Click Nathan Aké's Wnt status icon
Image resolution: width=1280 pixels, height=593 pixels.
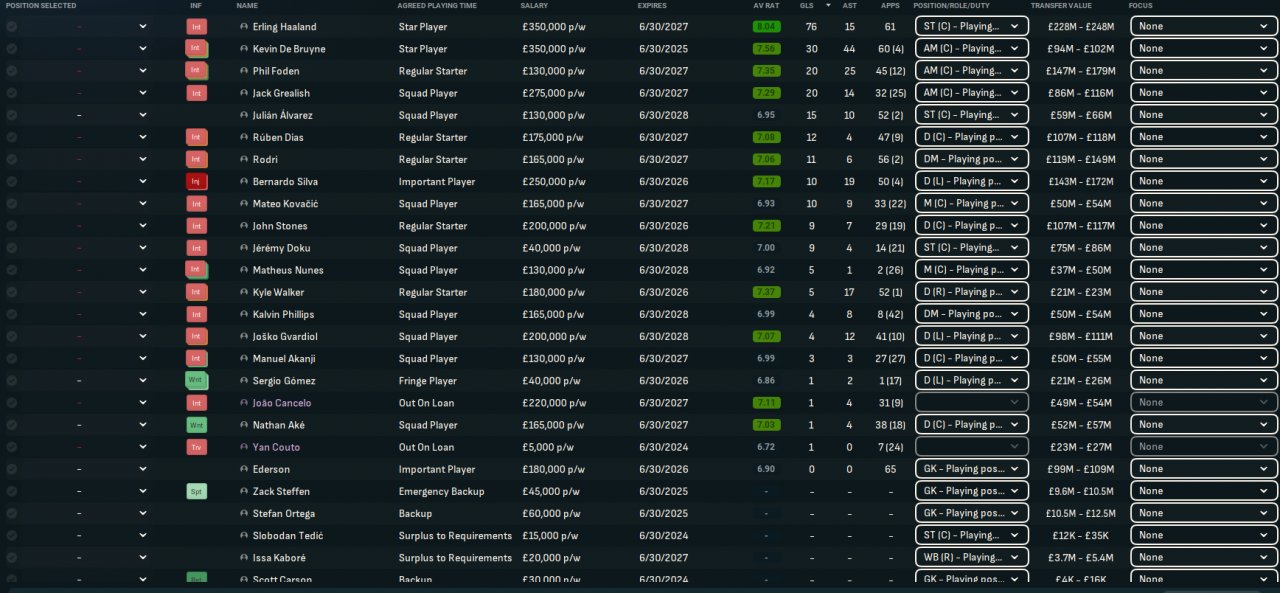coord(197,425)
